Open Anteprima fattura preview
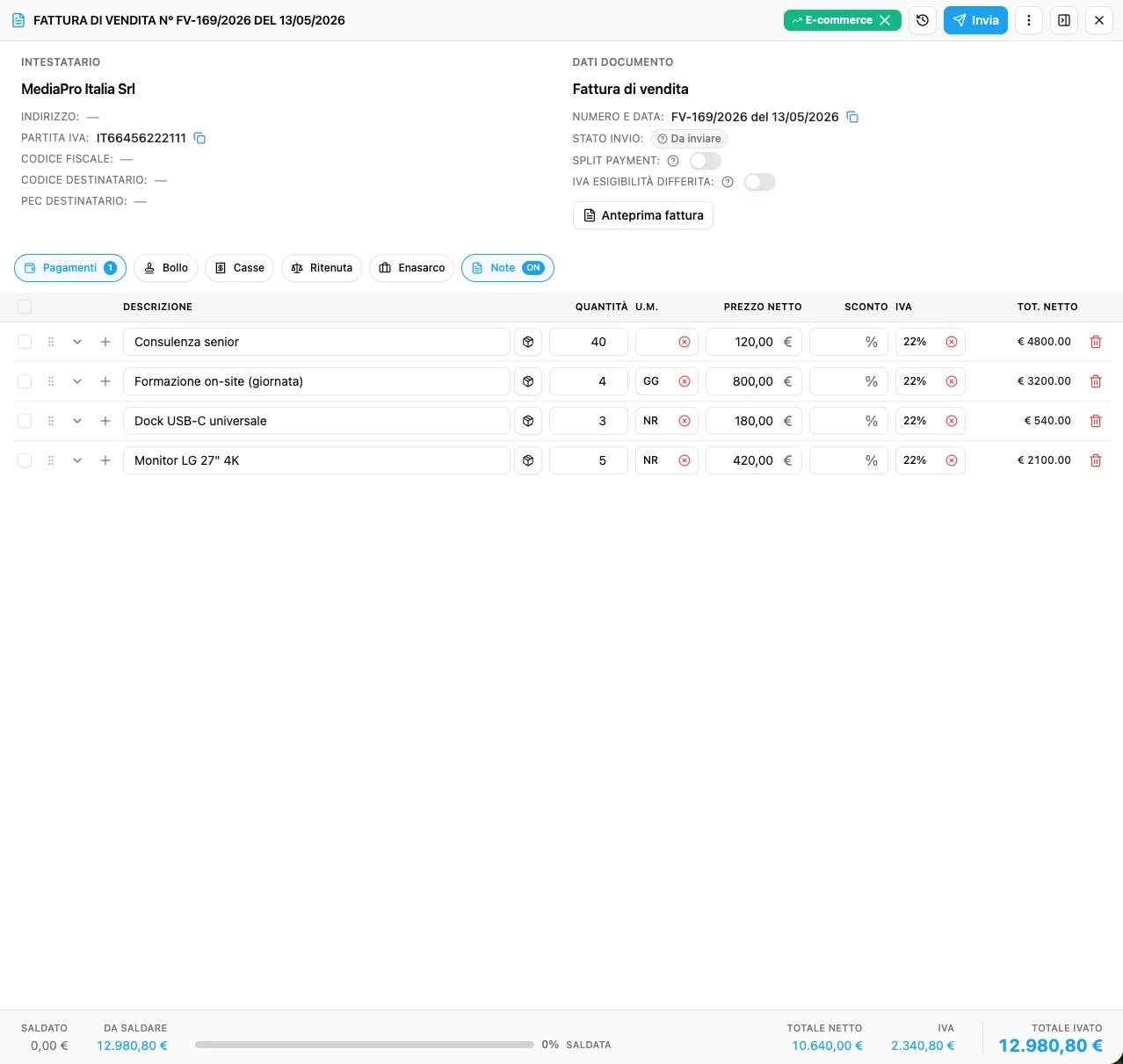This screenshot has height=1064, width=1123. click(x=643, y=215)
